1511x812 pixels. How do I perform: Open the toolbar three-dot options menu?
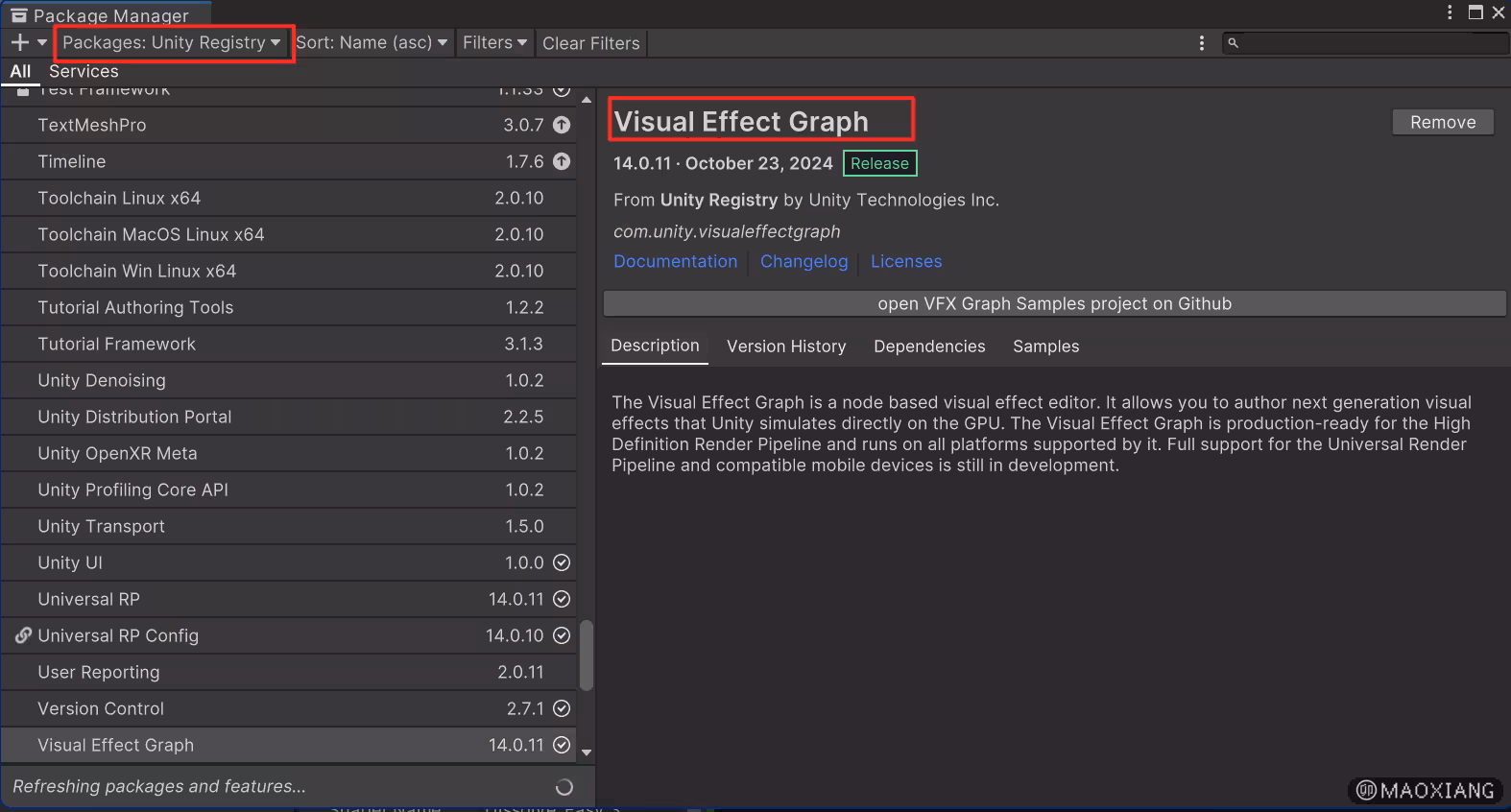pyautogui.click(x=1201, y=43)
